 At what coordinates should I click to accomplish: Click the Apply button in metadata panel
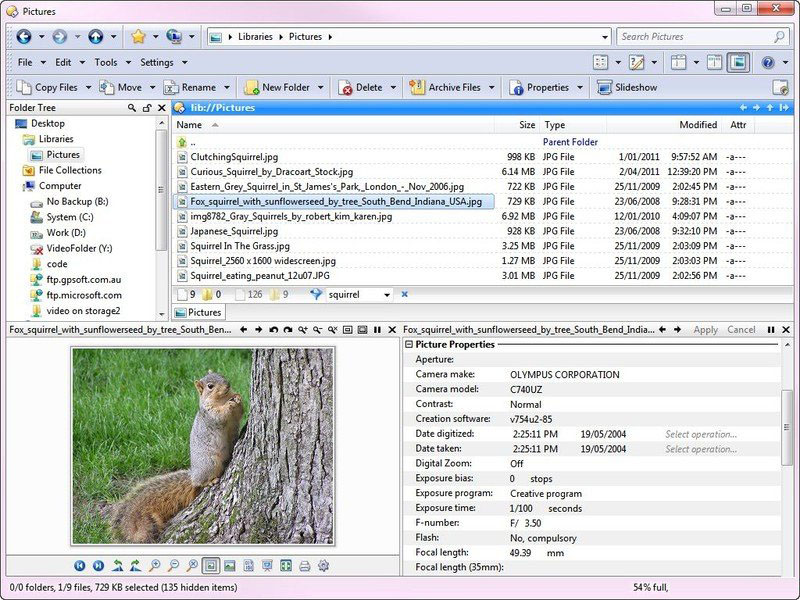[x=705, y=329]
